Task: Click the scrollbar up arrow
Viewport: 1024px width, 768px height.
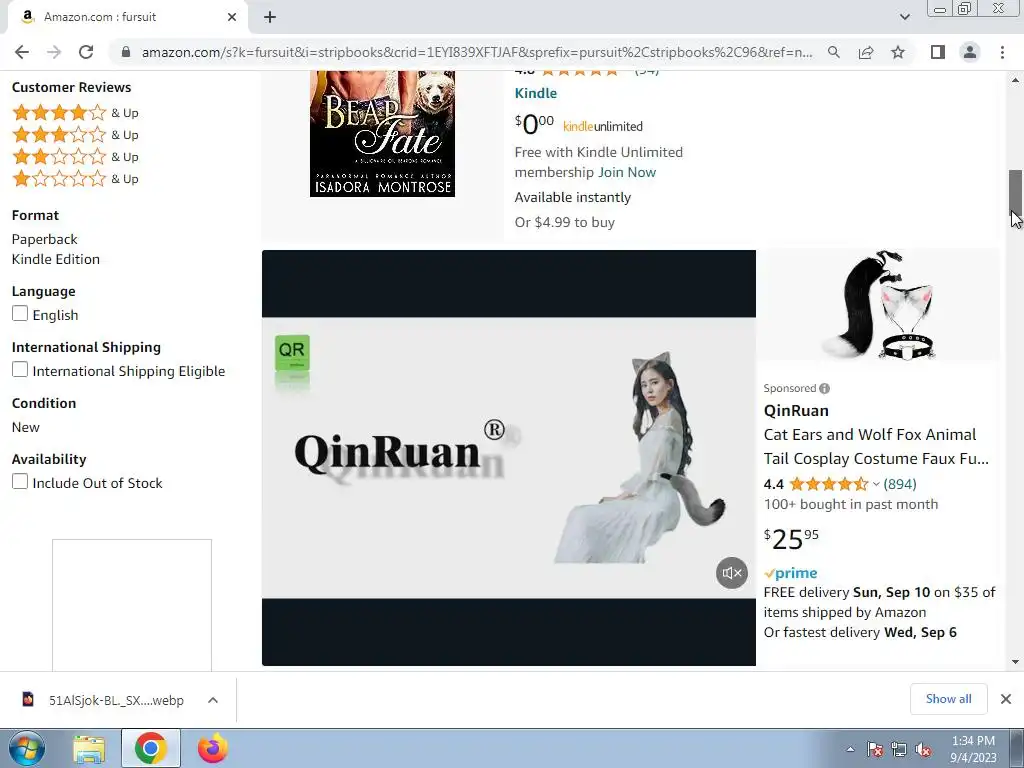Action: click(1015, 80)
